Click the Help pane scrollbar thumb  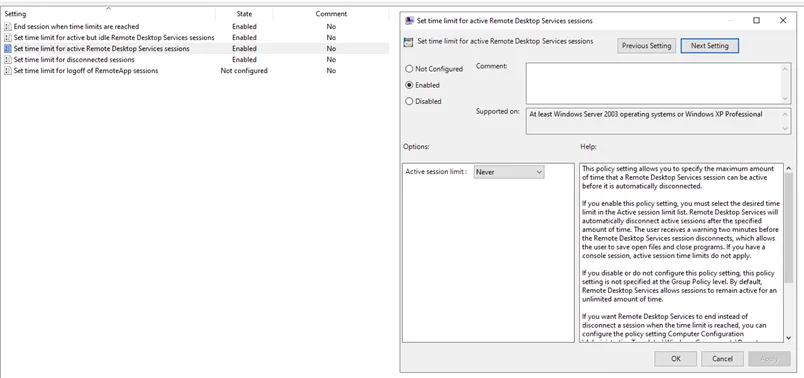[x=788, y=228]
